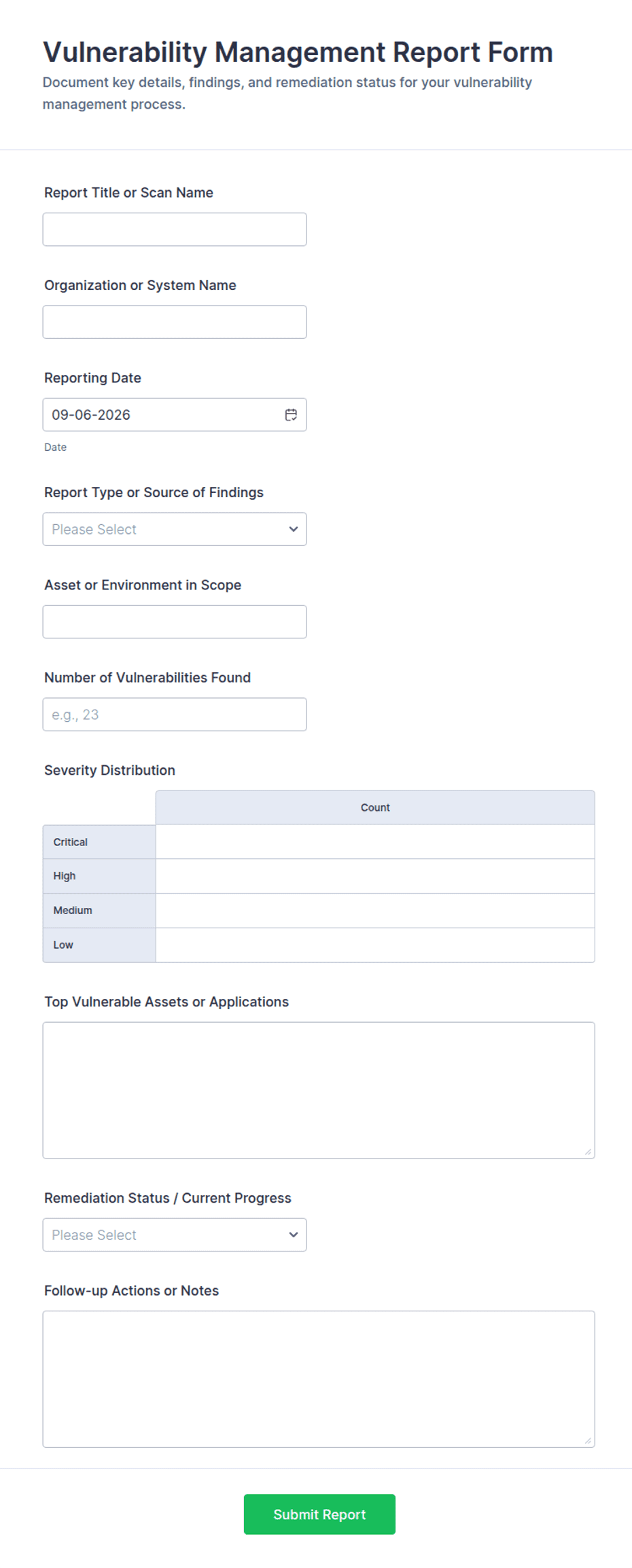The height and width of the screenshot is (1568, 632).
Task: Click the High severity count cell
Action: (x=375, y=876)
